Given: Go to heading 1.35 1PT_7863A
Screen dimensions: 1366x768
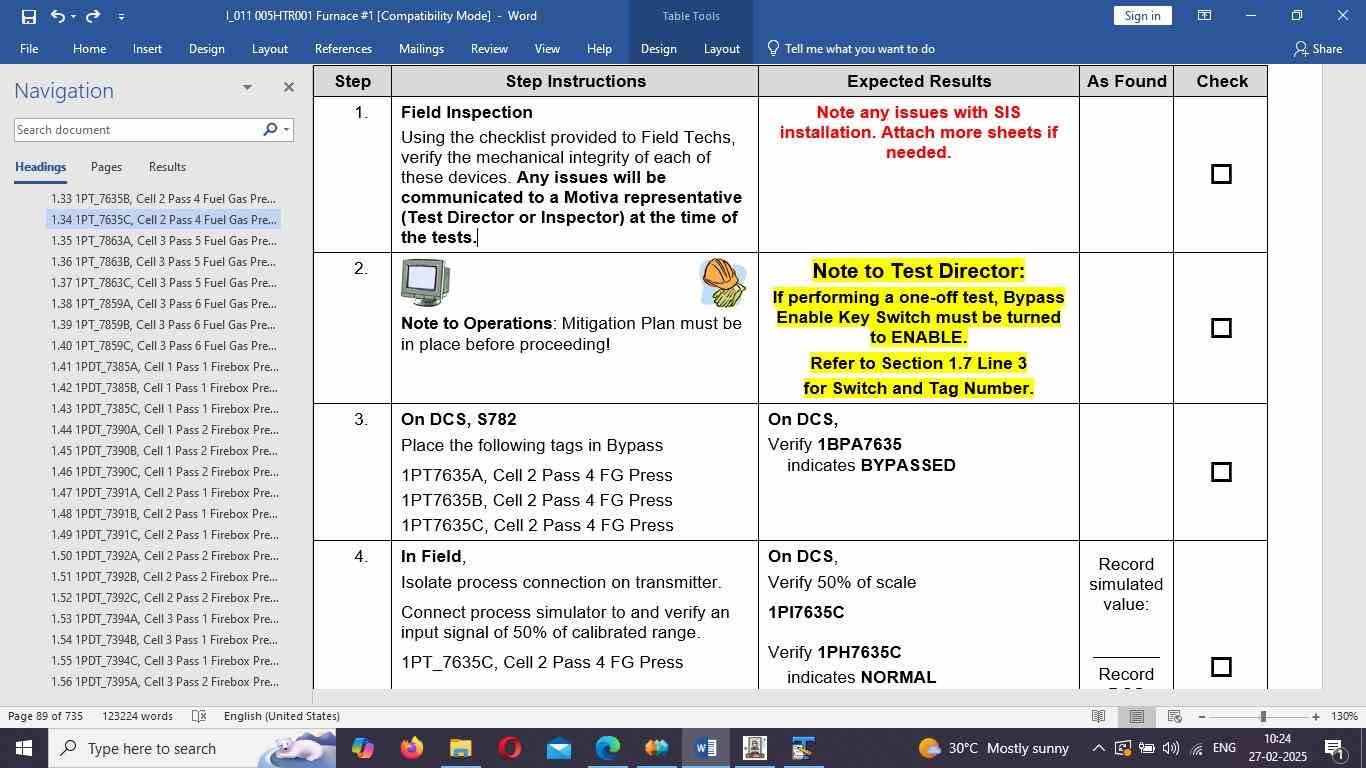Looking at the screenshot, I should (x=164, y=241).
